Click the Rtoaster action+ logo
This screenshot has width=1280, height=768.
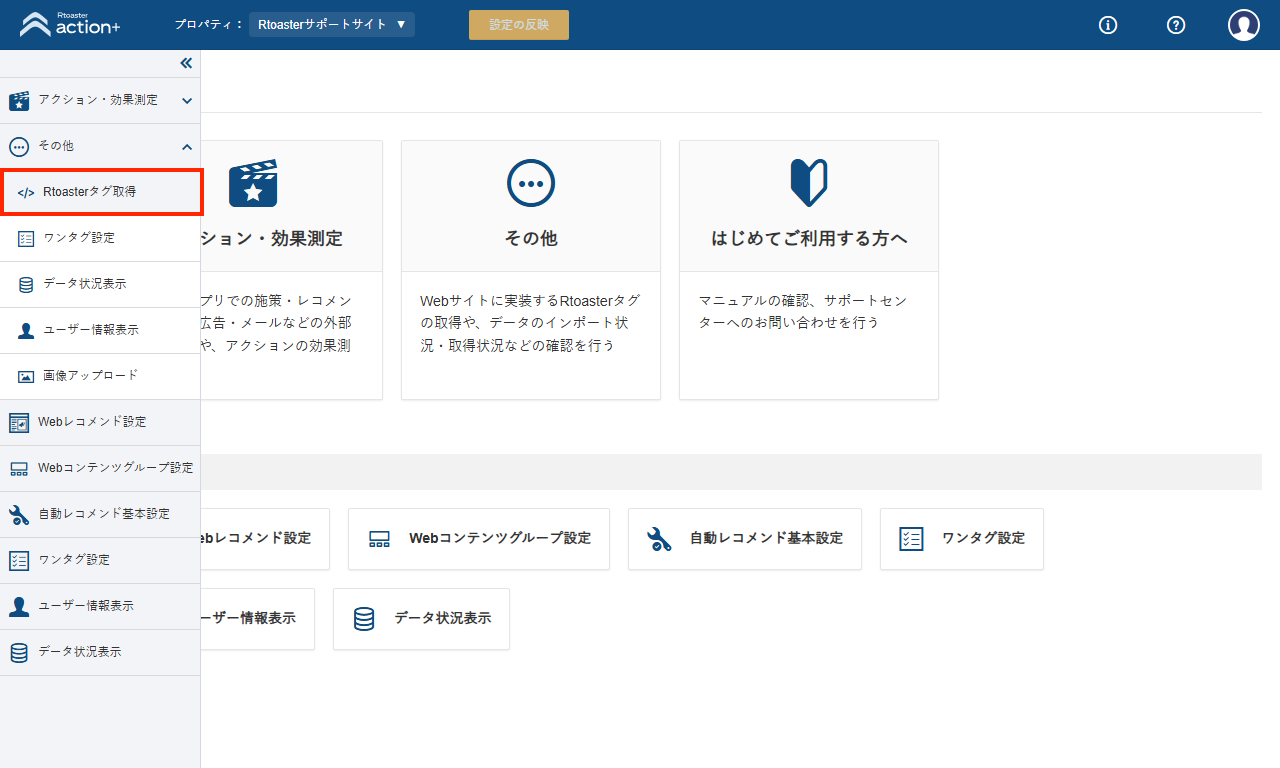[70, 24]
